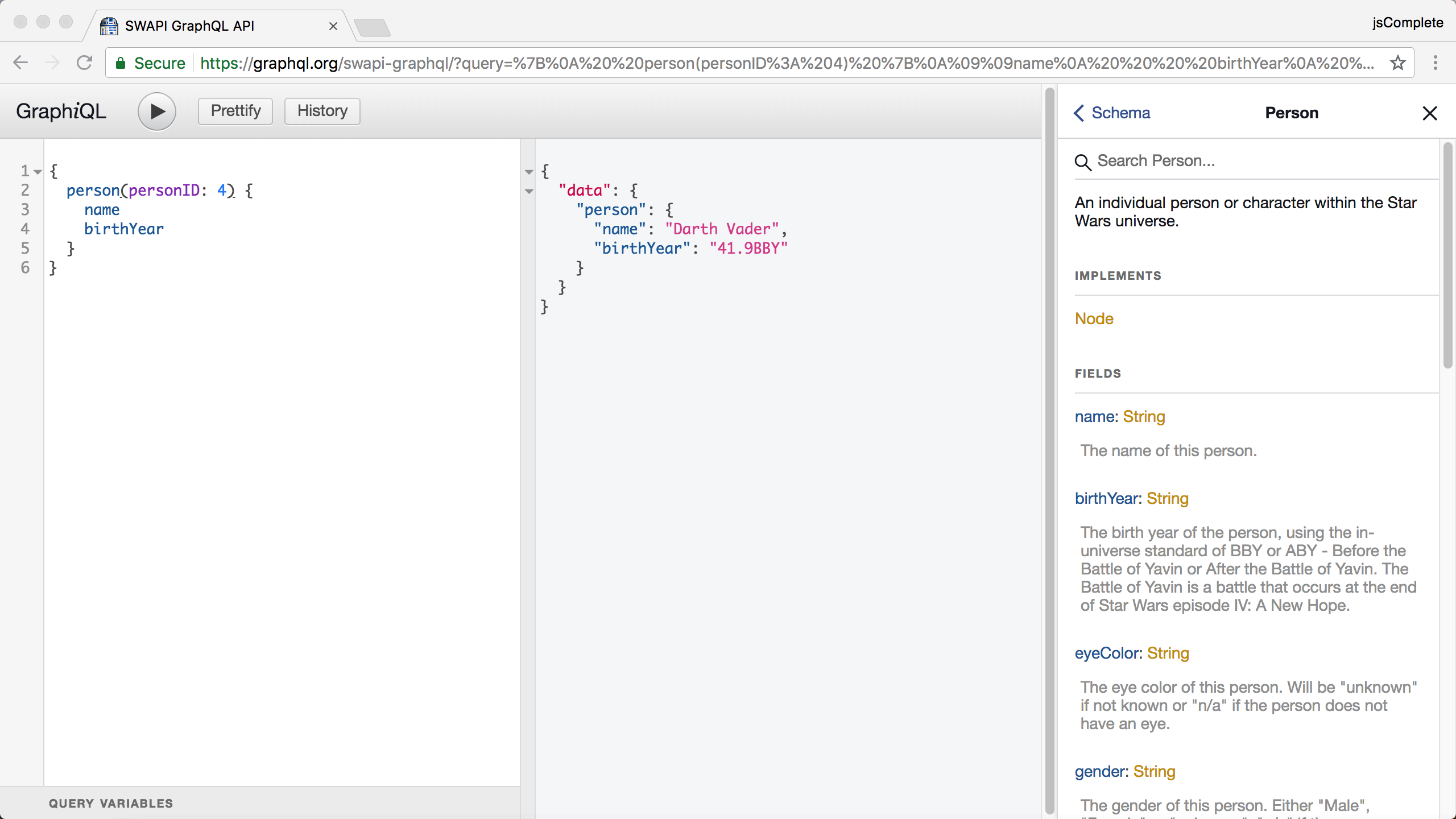Open the Chrome three-dot menu
Viewport: 1456px width, 819px height.
1436,63
